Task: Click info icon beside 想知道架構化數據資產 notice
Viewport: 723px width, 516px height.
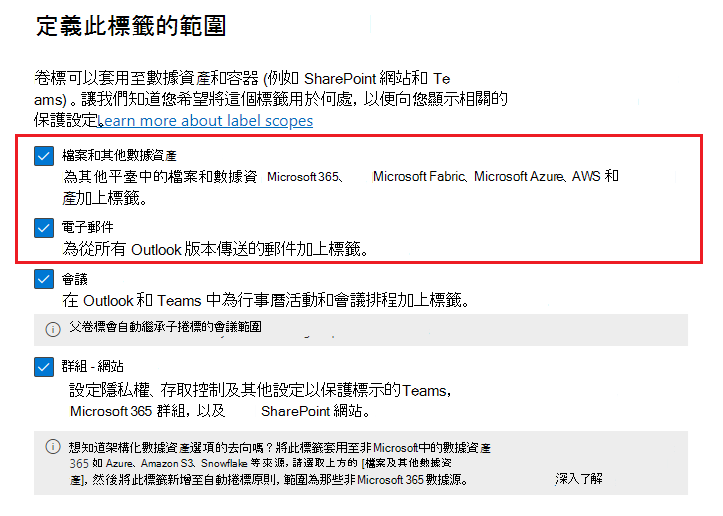Action: pyautogui.click(x=53, y=446)
